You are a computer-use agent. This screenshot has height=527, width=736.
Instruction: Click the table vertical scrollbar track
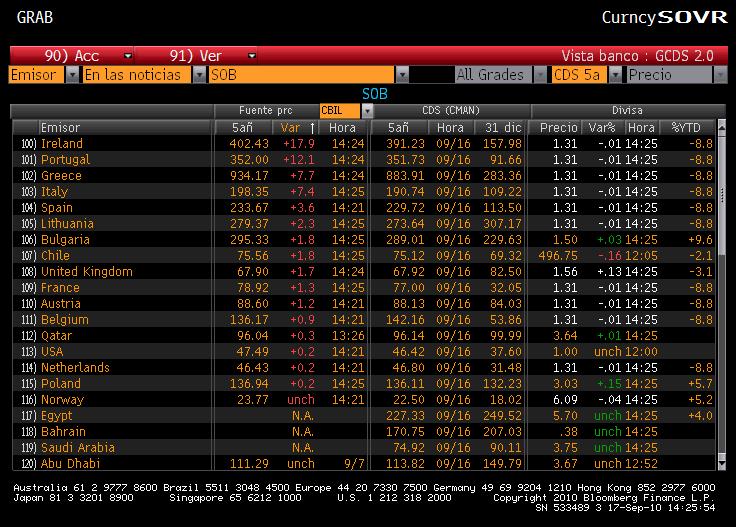click(722, 295)
